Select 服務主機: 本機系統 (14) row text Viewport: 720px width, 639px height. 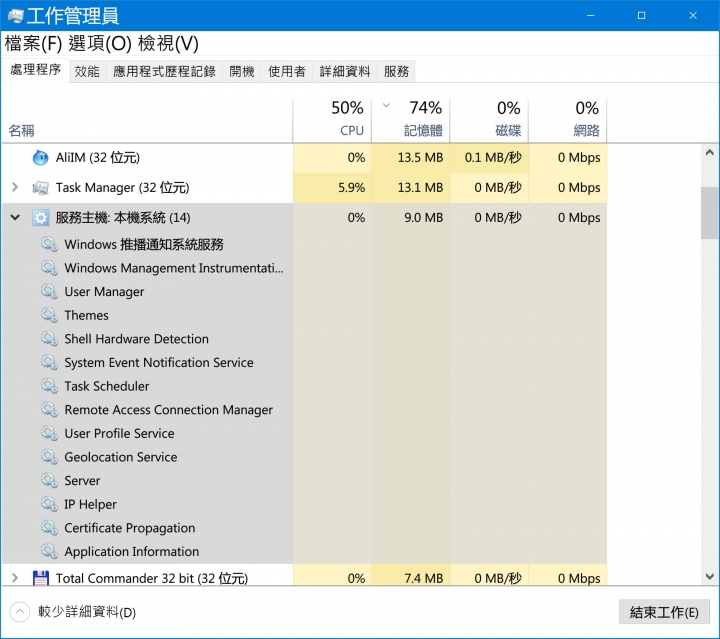point(123,218)
